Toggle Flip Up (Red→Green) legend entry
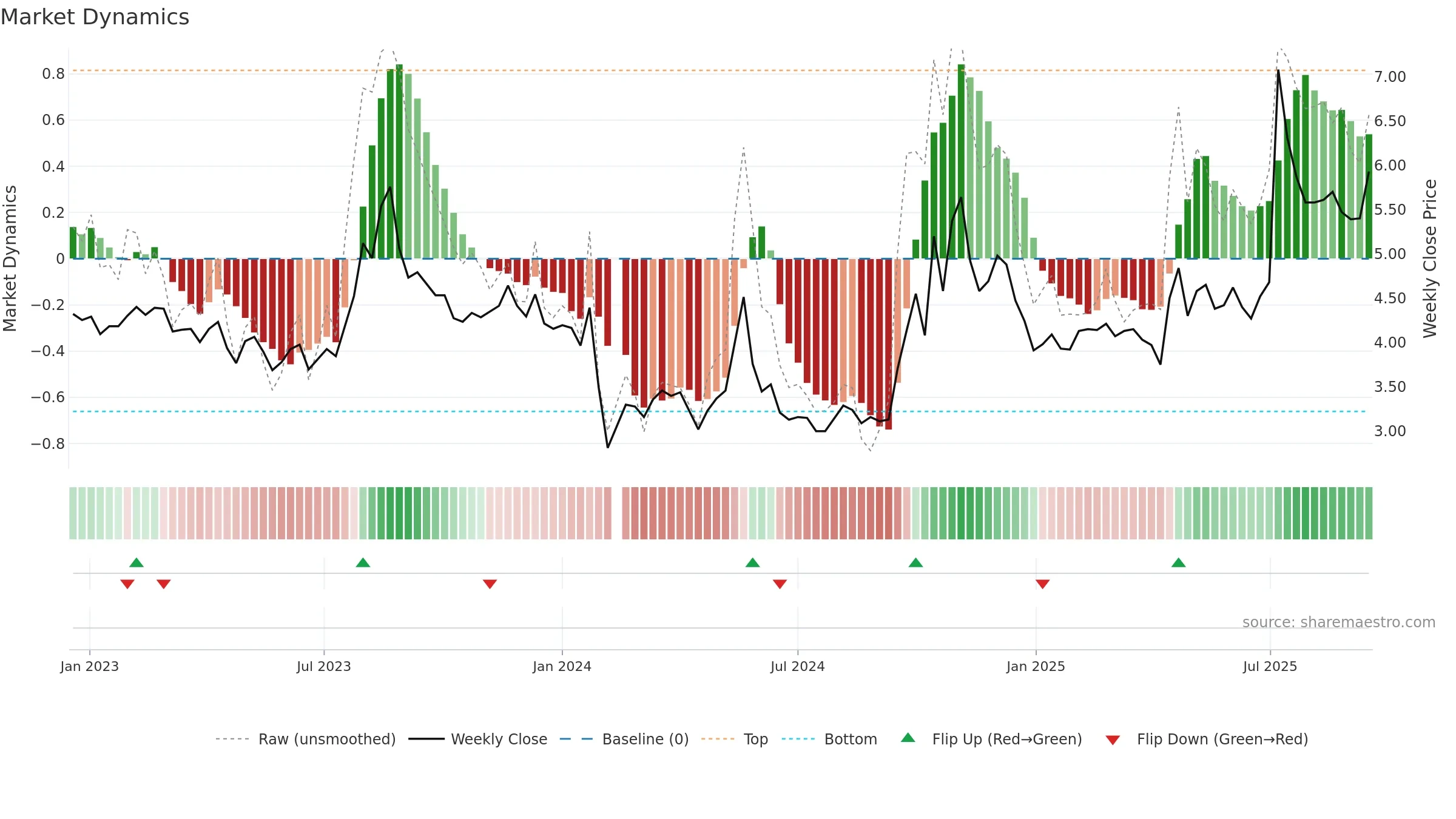The height and width of the screenshot is (819, 1456). pyautogui.click(x=991, y=739)
